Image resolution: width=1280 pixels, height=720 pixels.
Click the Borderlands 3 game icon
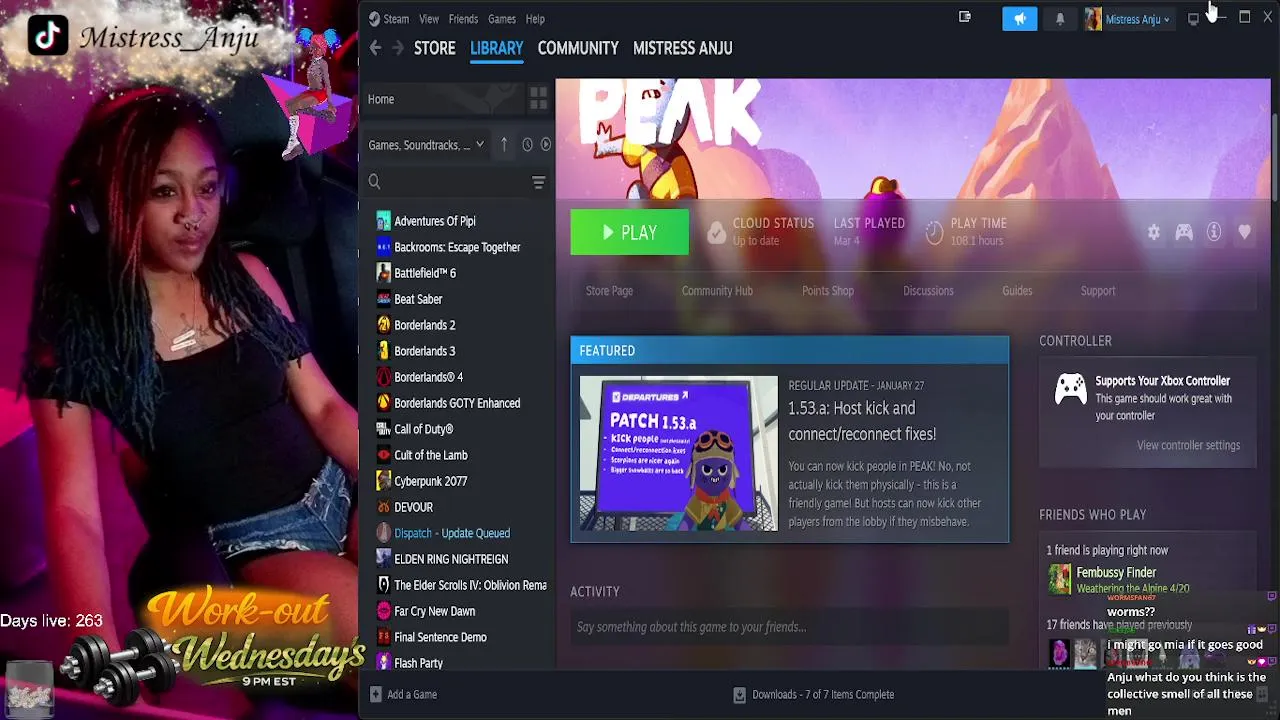click(x=384, y=351)
